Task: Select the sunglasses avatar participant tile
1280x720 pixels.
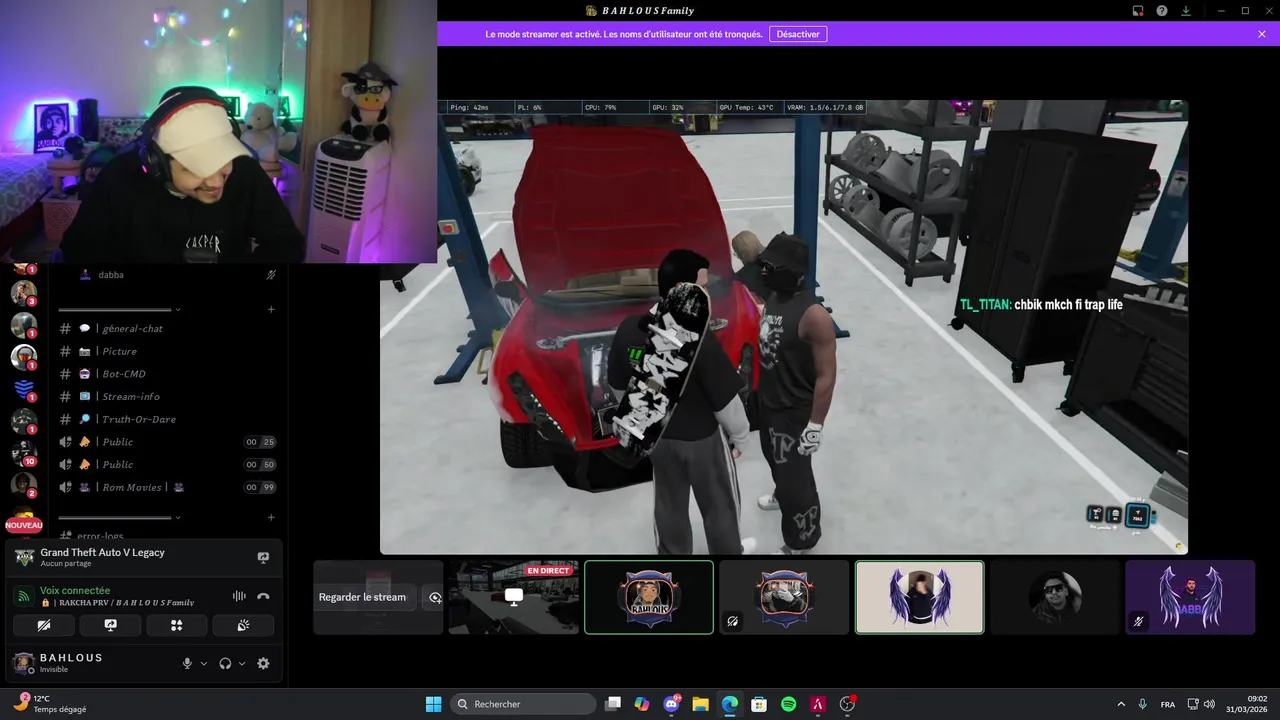Action: point(1054,597)
